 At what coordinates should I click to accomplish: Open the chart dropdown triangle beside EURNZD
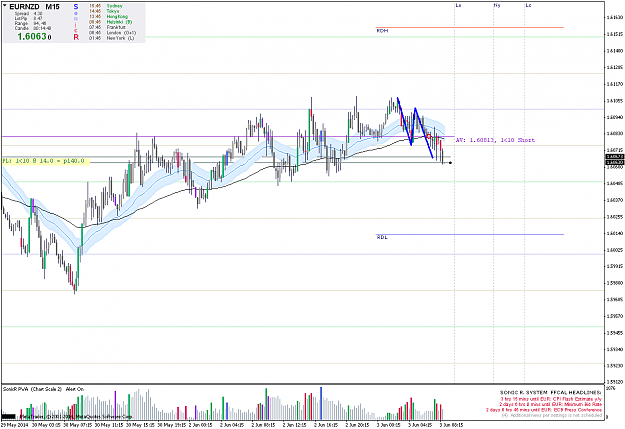pyautogui.click(x=5, y=6)
